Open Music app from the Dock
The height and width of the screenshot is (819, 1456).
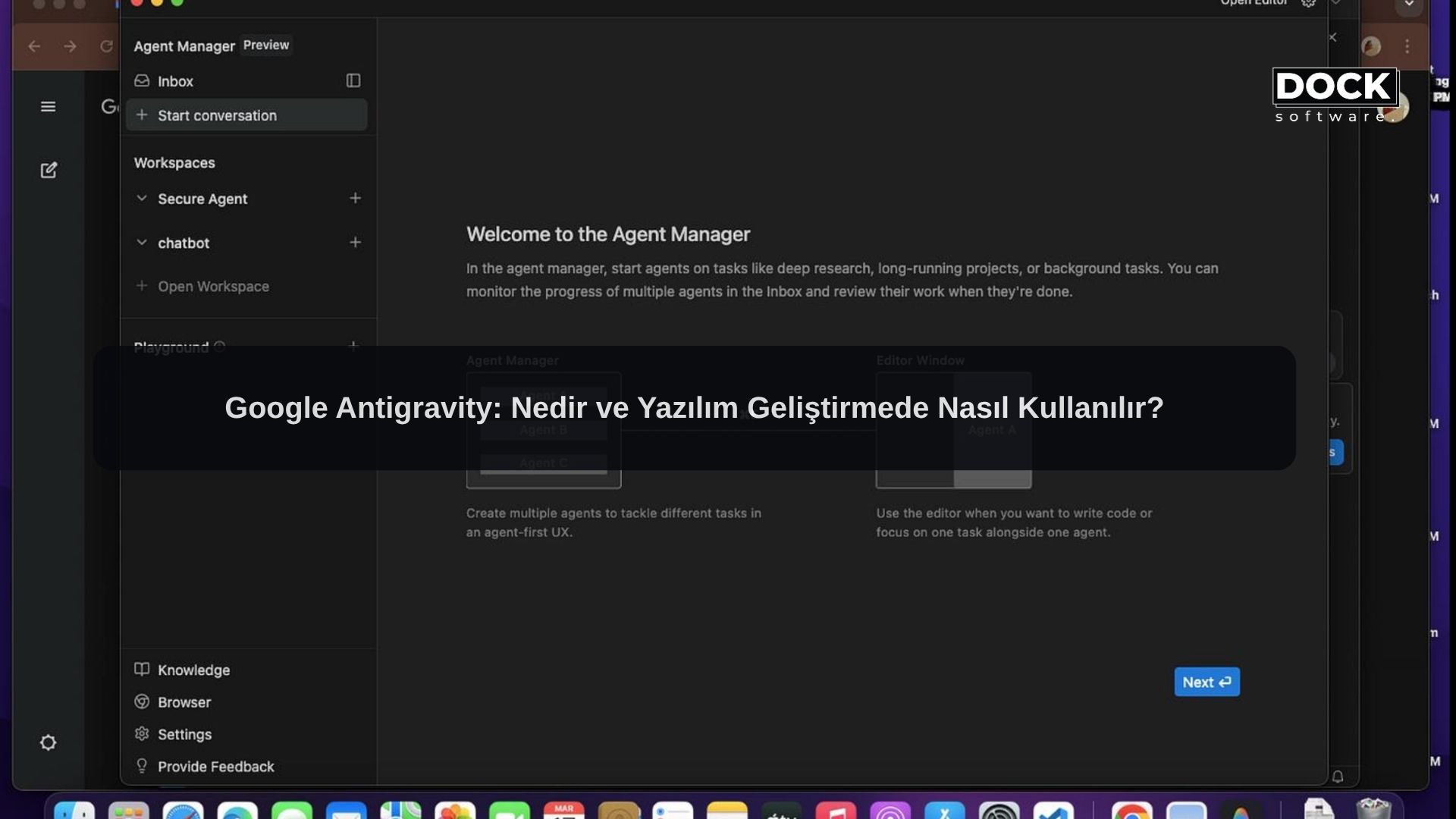click(x=836, y=810)
